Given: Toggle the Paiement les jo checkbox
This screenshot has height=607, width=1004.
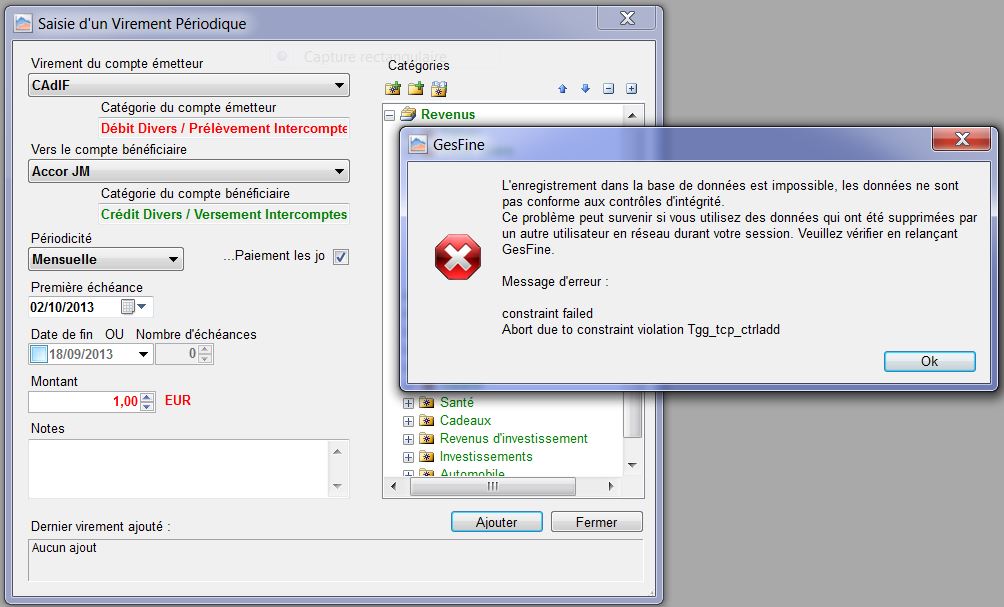Looking at the screenshot, I should click(x=340, y=257).
